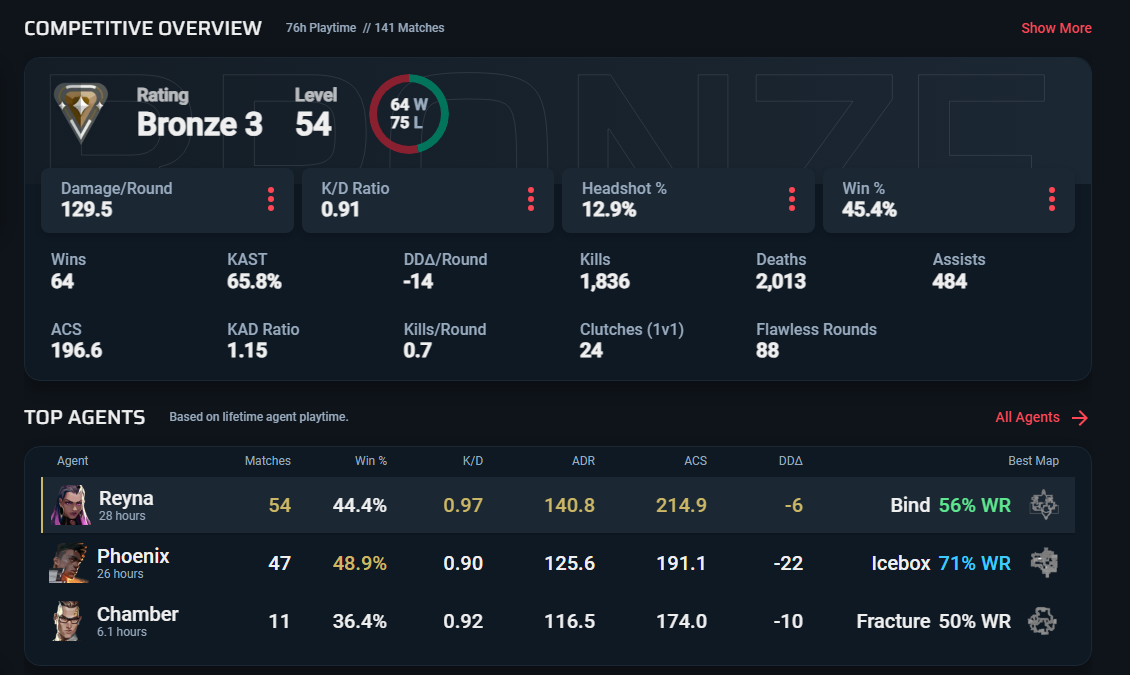
Task: Open the Headshot % three-dot menu
Action: 792,200
